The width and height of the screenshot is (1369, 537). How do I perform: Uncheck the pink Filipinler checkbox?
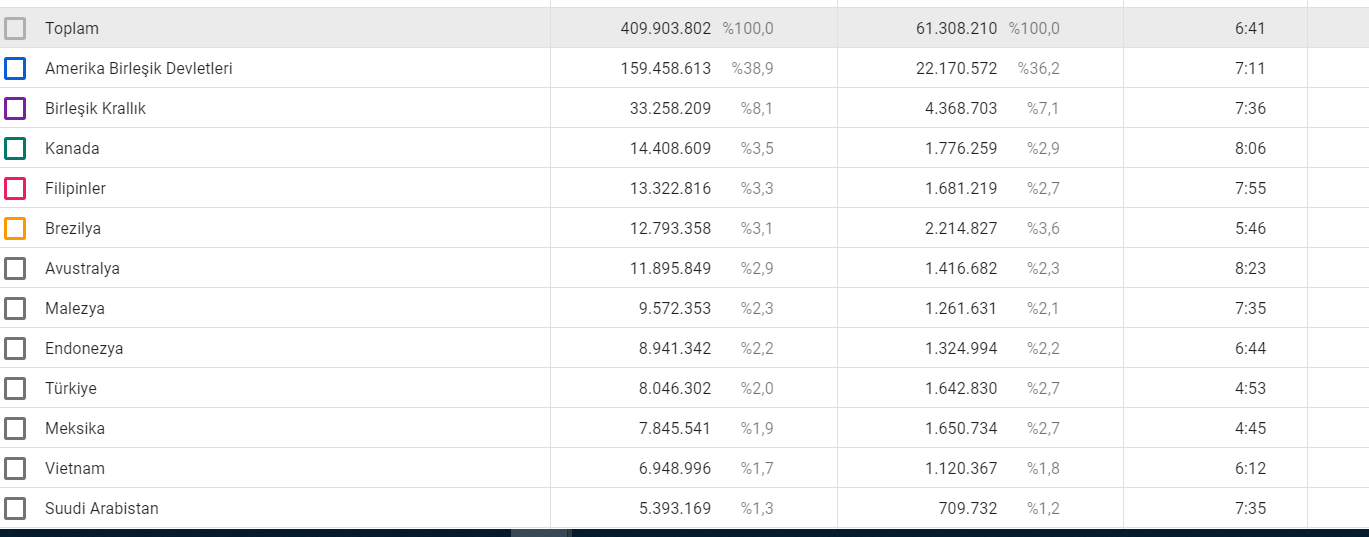[x=15, y=188]
